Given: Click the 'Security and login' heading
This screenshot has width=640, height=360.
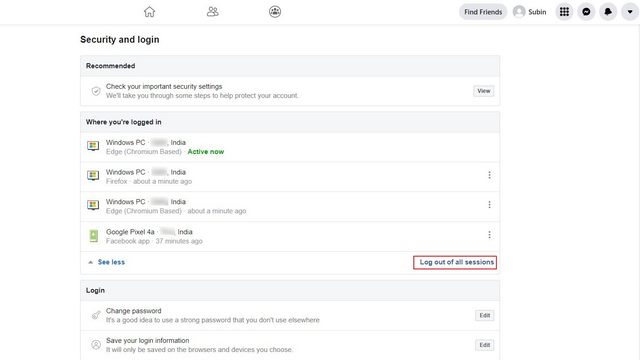Looking at the screenshot, I should [120, 40].
